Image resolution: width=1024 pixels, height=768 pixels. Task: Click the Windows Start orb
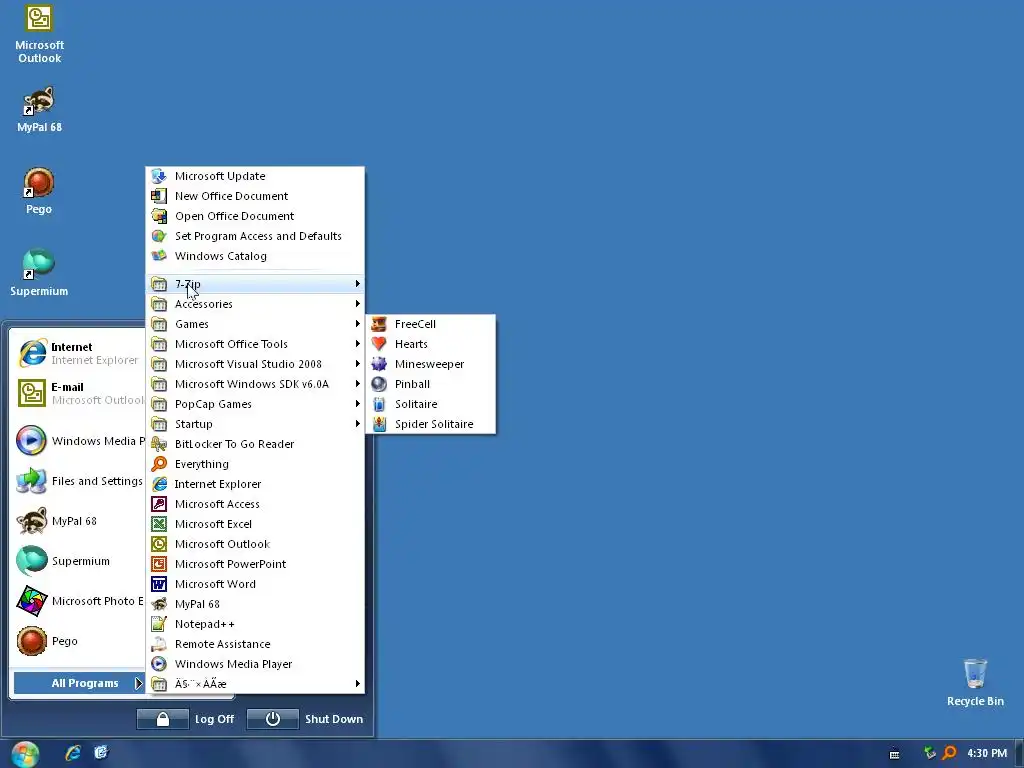[x=25, y=754]
